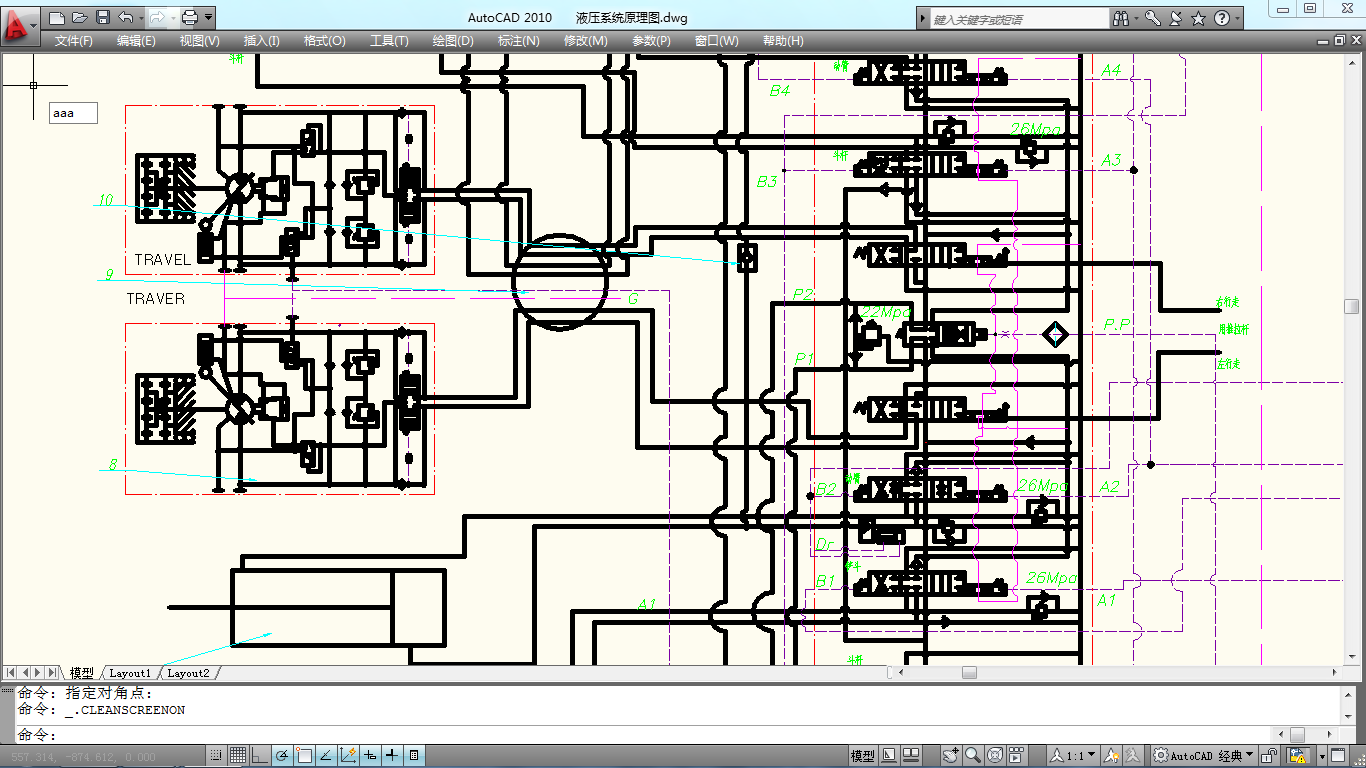Select the Pan hand tool in status bar
Viewport: 1366px width, 768px height.
[951, 755]
